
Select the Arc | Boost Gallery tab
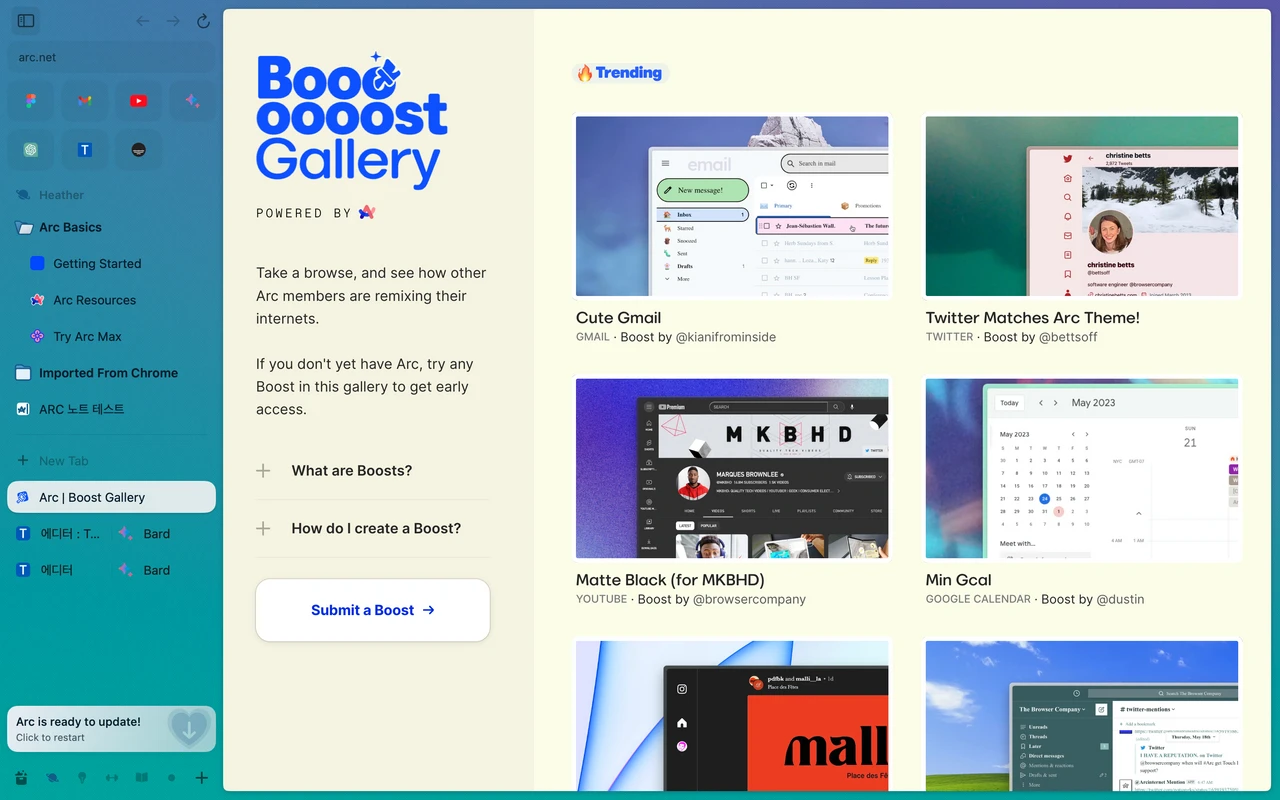click(112, 497)
